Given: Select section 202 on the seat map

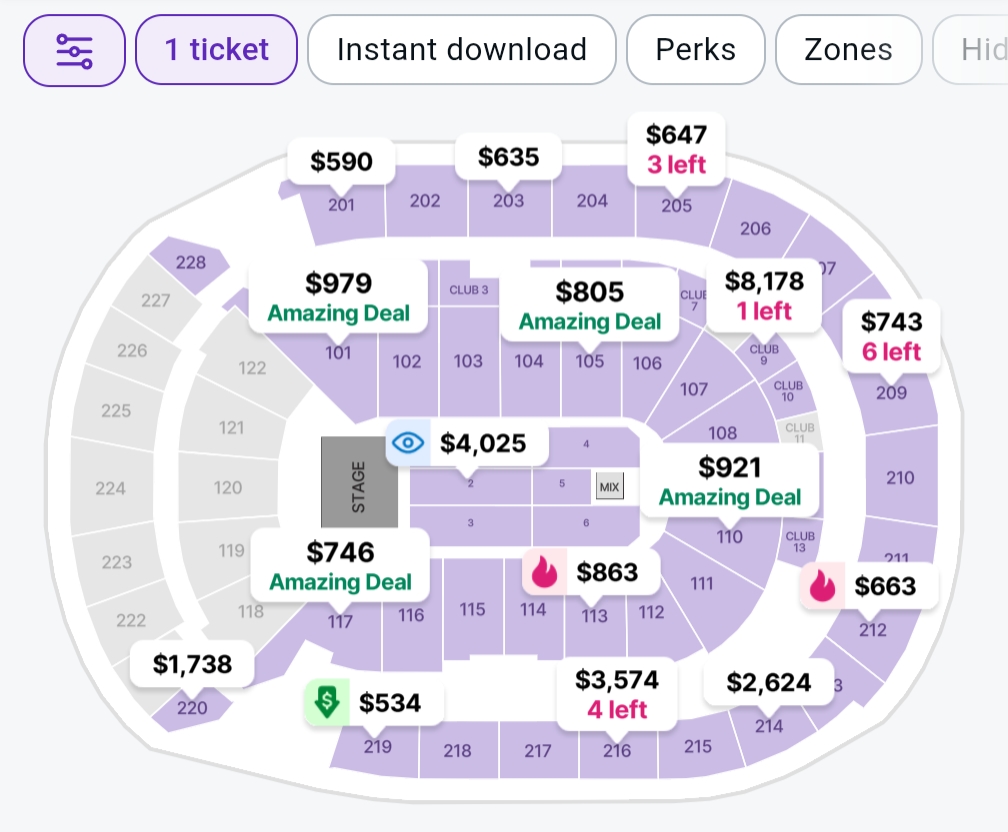Looking at the screenshot, I should [x=425, y=201].
